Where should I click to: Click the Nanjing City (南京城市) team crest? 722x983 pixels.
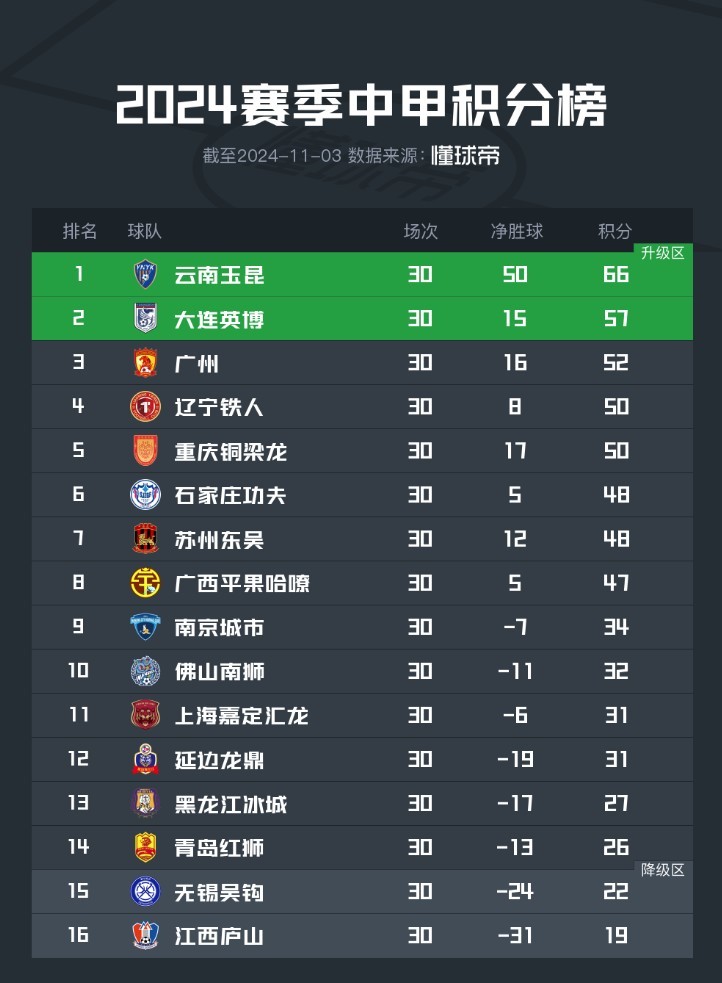point(146,627)
